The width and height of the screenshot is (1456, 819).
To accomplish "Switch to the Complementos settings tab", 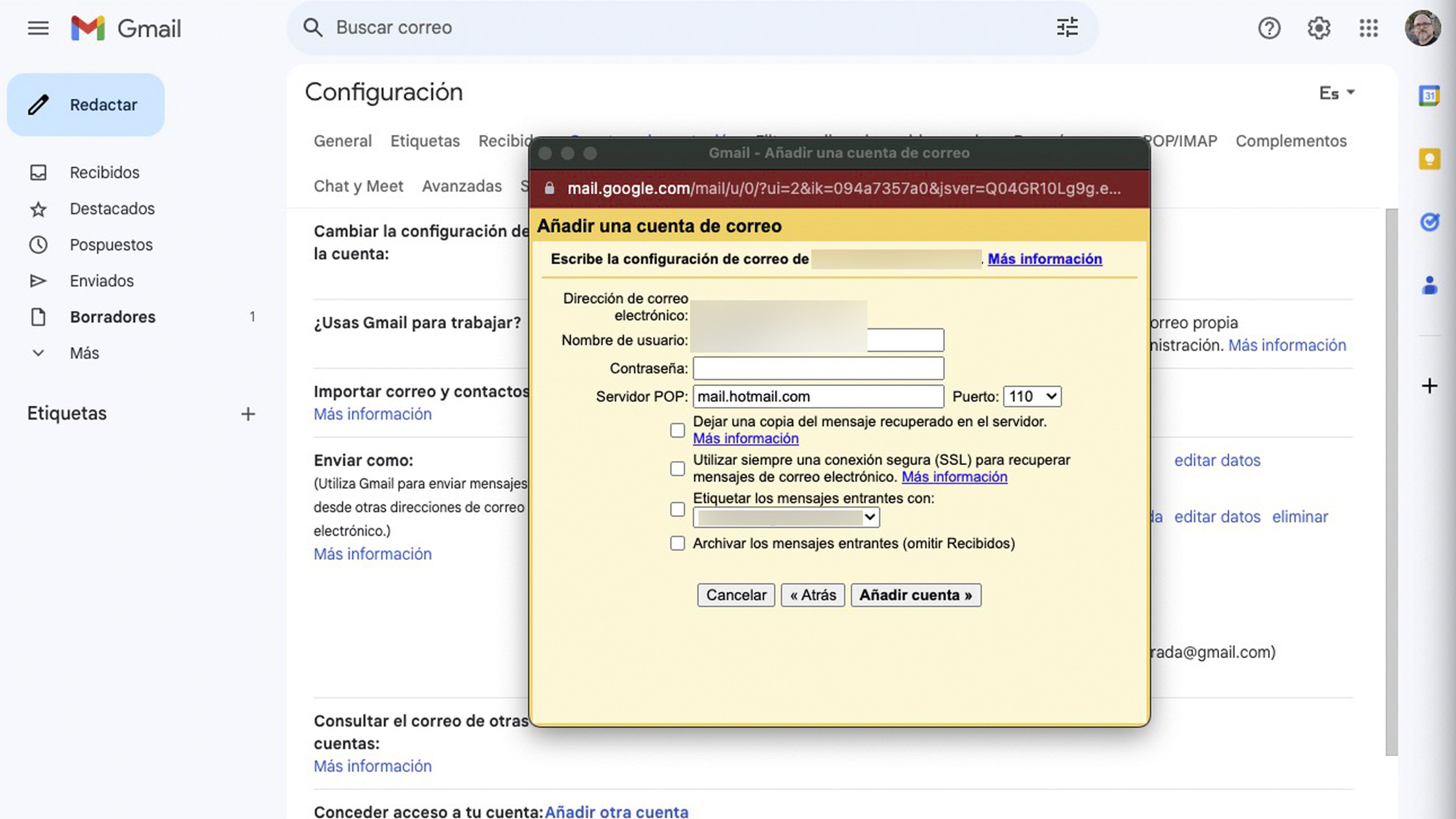I will click(x=1291, y=141).
